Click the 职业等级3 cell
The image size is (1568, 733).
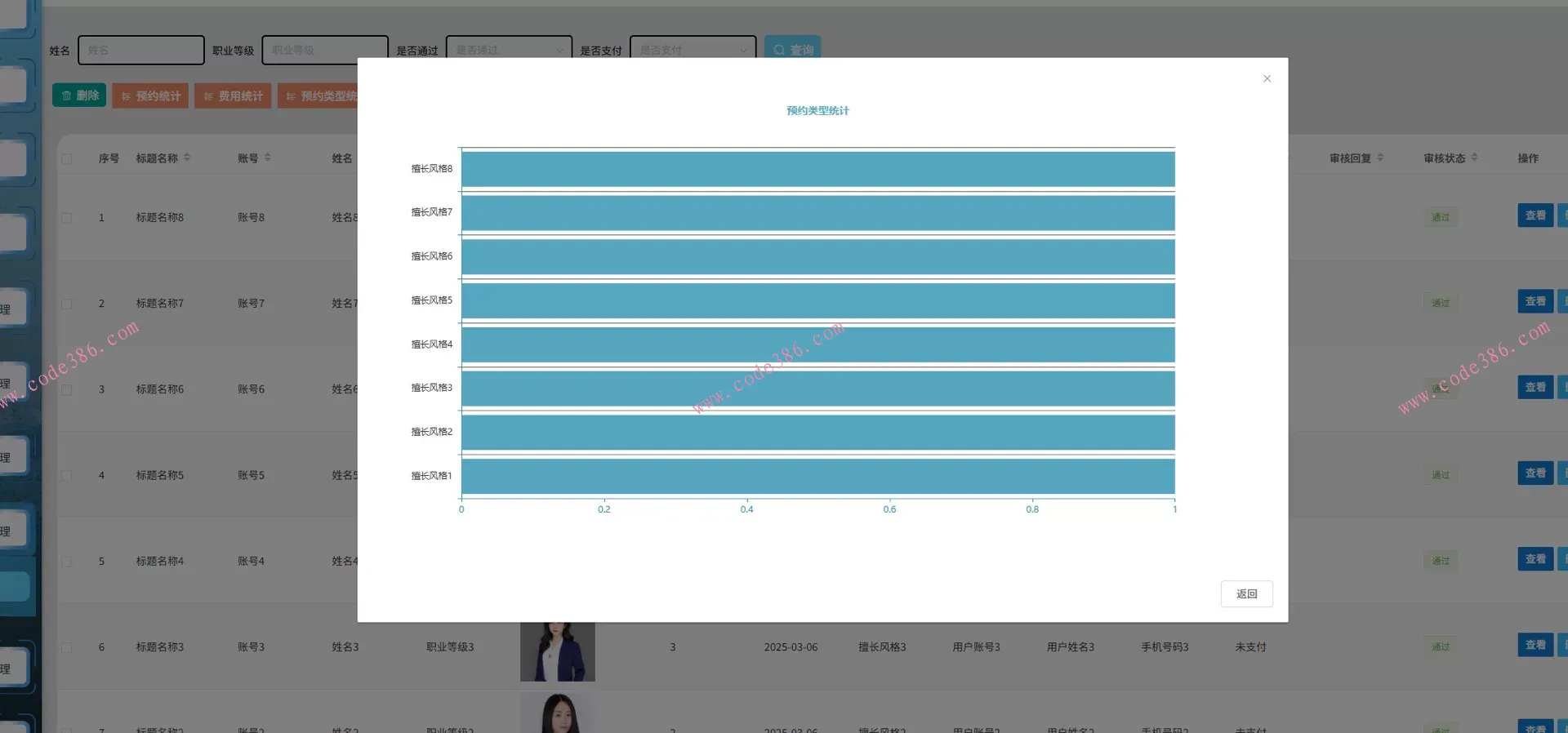(450, 647)
